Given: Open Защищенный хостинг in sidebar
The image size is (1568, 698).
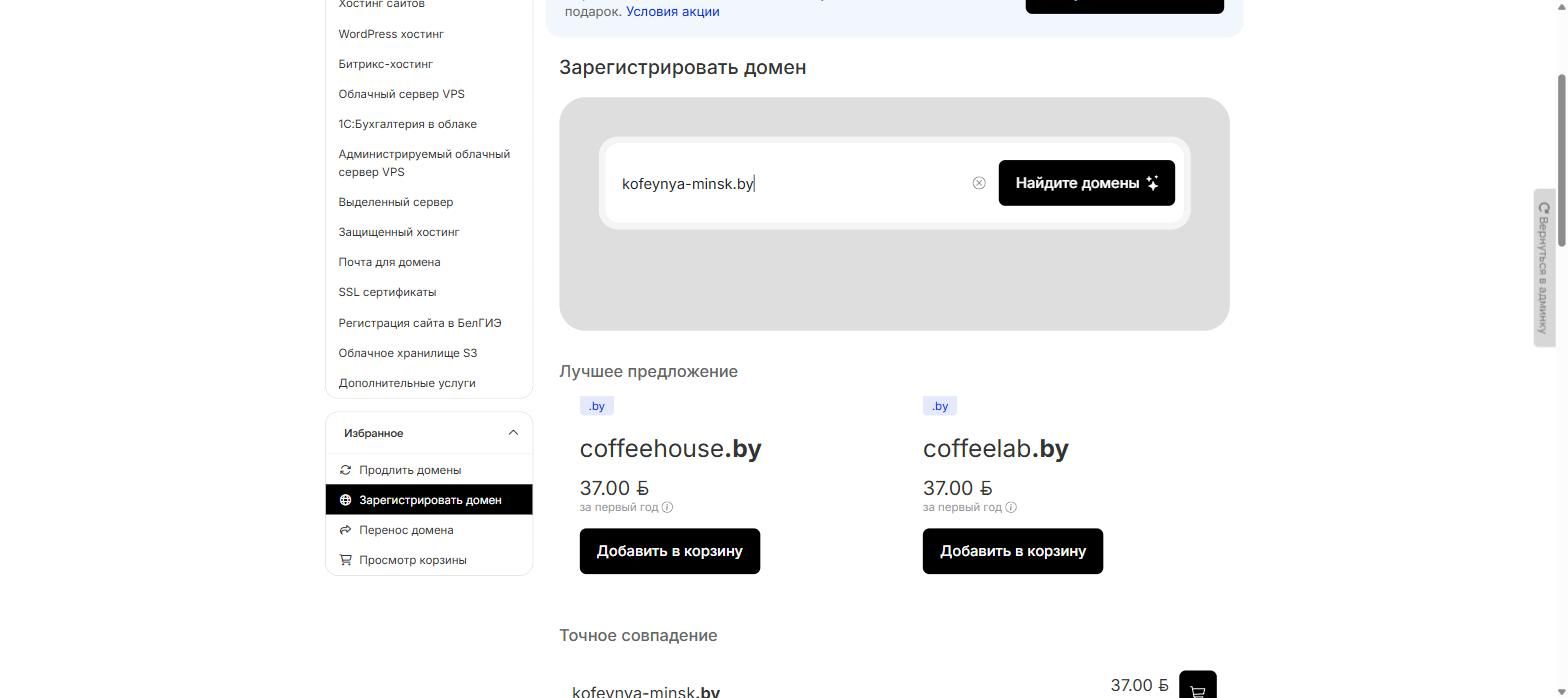Looking at the screenshot, I should pos(399,232).
